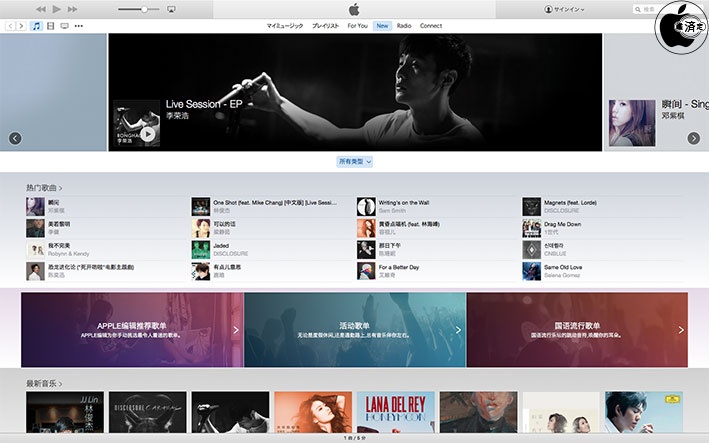709x443 pixels.
Task: Click artwork for Writing's on the Wall
Action: 366,207
